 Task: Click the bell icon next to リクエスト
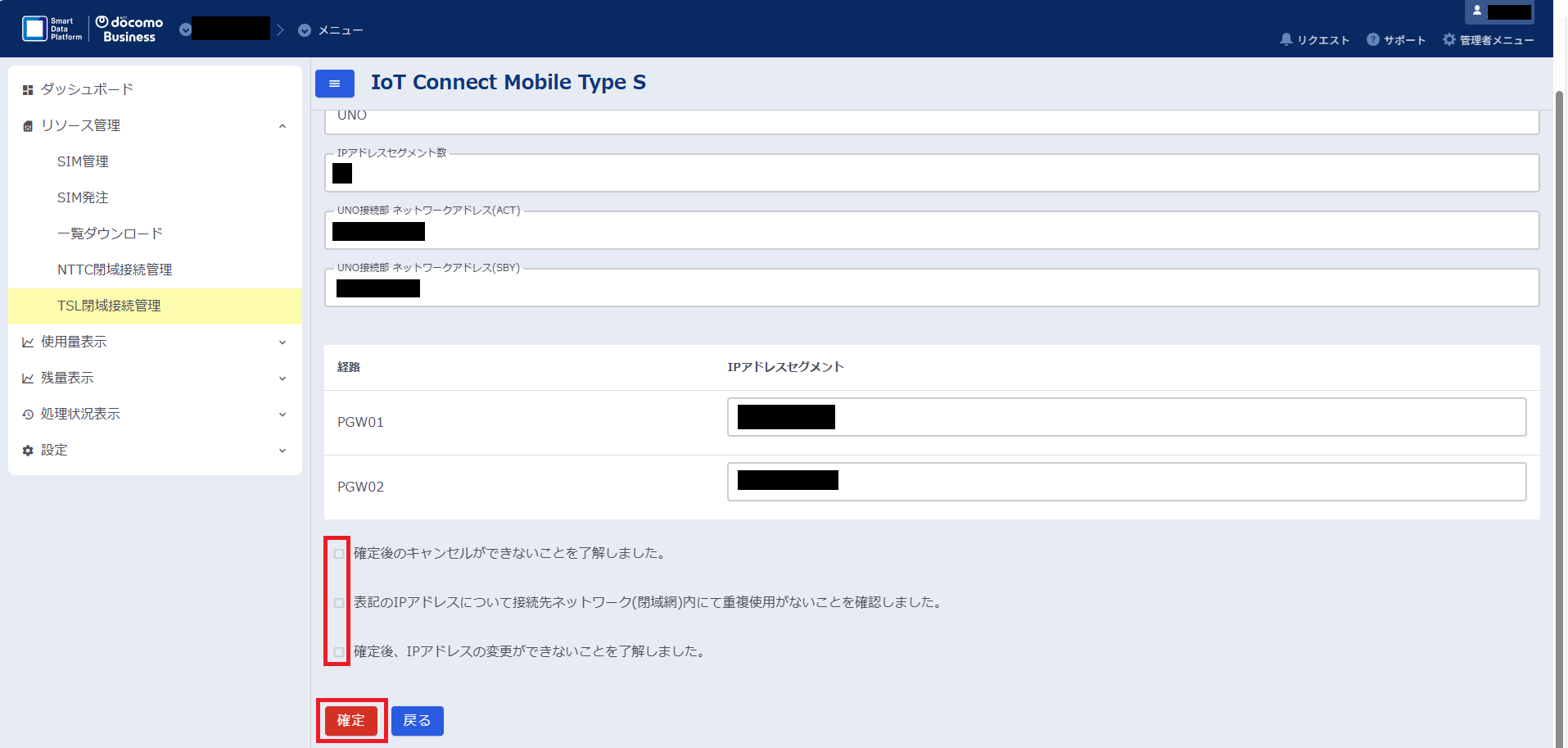(x=1286, y=39)
